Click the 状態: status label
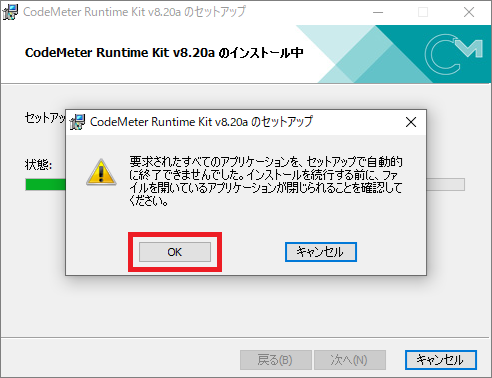The width and height of the screenshot is (492, 378). [x=38, y=165]
